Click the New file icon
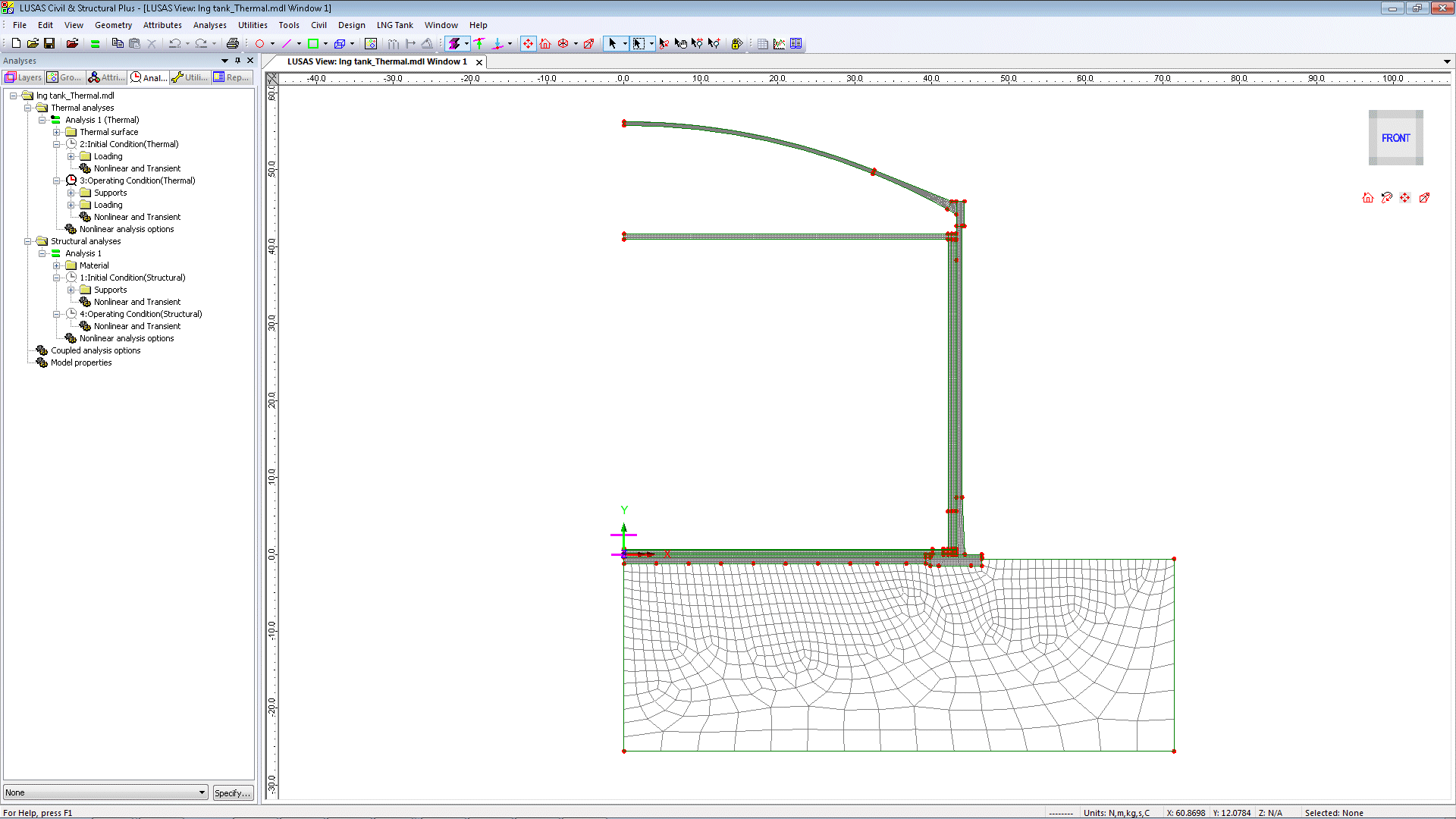This screenshot has height=819, width=1456. [16, 43]
